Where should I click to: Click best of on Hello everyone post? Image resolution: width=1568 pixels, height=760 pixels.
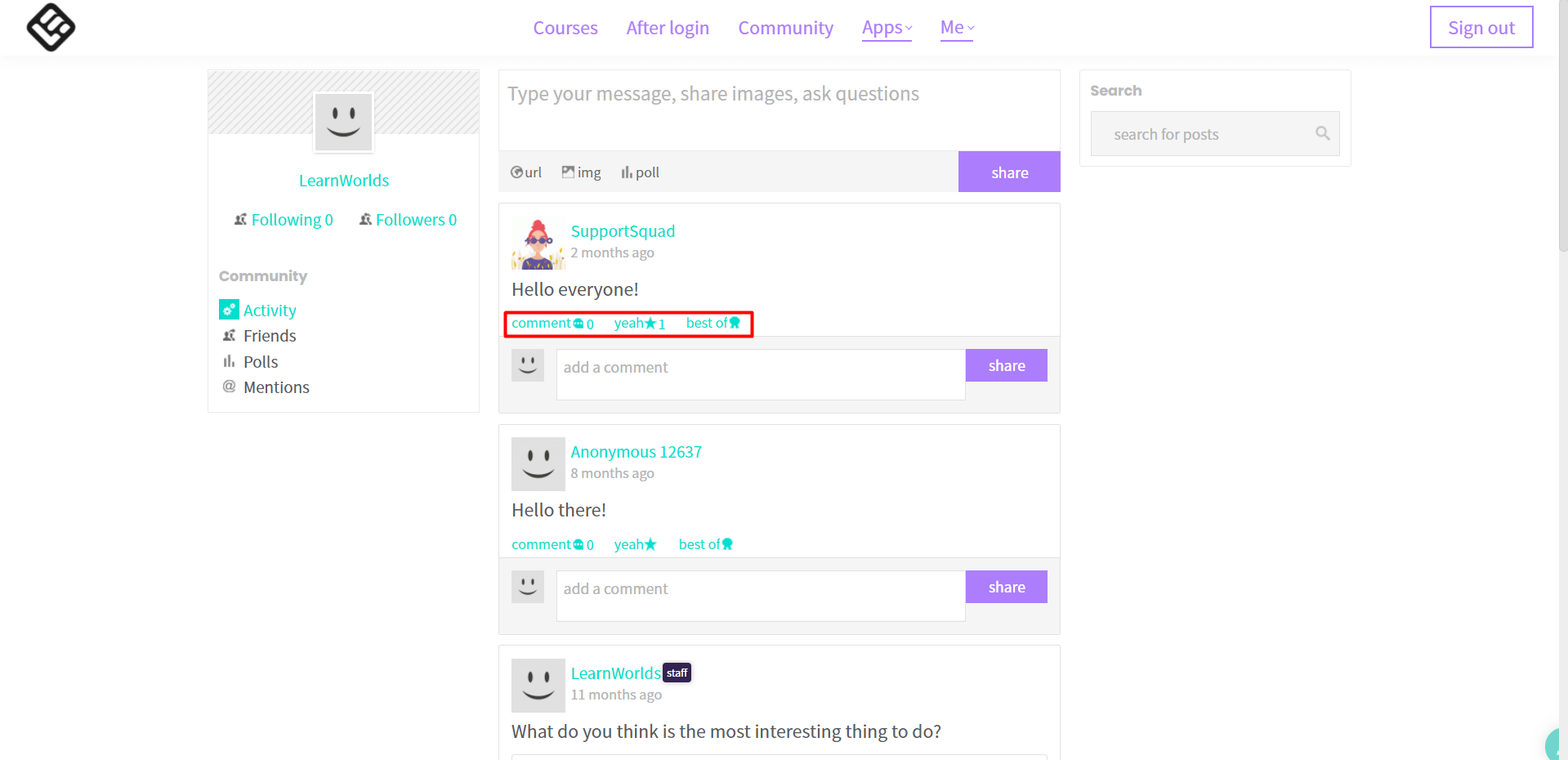(713, 324)
